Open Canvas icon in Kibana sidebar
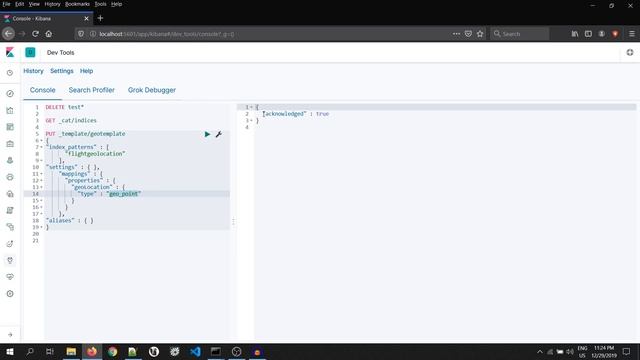This screenshot has width=640, height=360. [10, 144]
